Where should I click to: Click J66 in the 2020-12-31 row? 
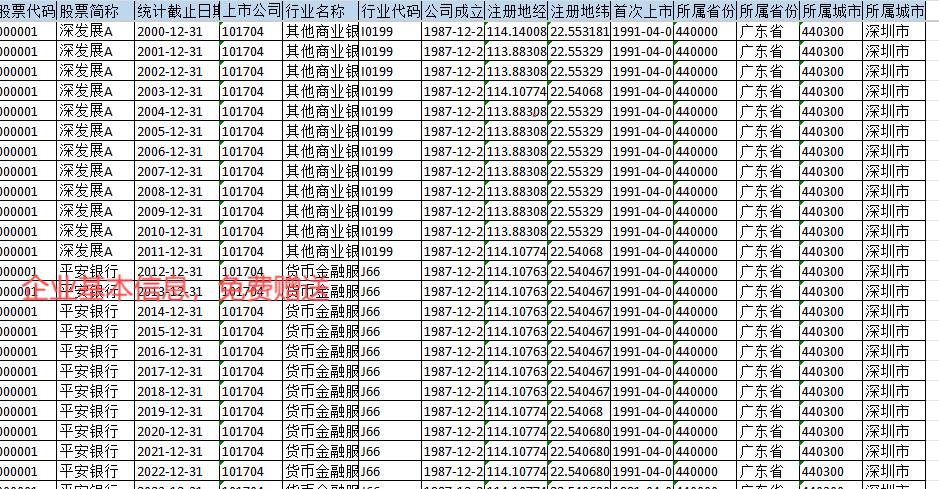[x=390, y=432]
